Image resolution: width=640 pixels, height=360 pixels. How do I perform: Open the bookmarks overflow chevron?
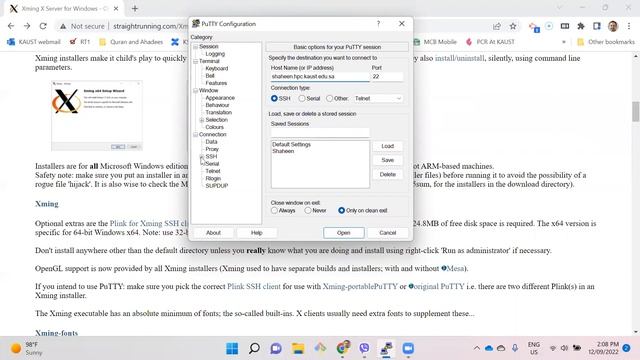[564, 42]
